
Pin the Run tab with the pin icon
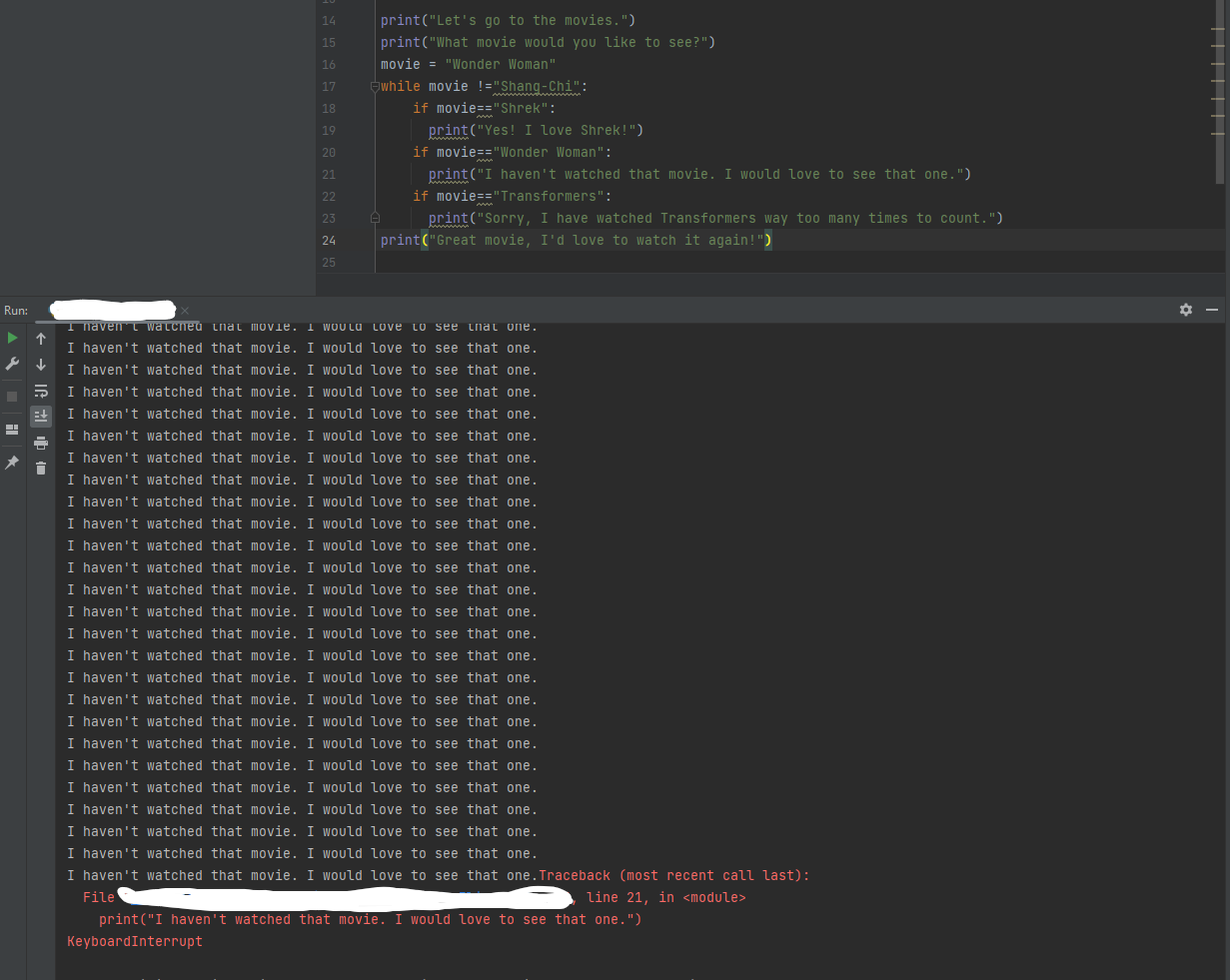[12, 464]
